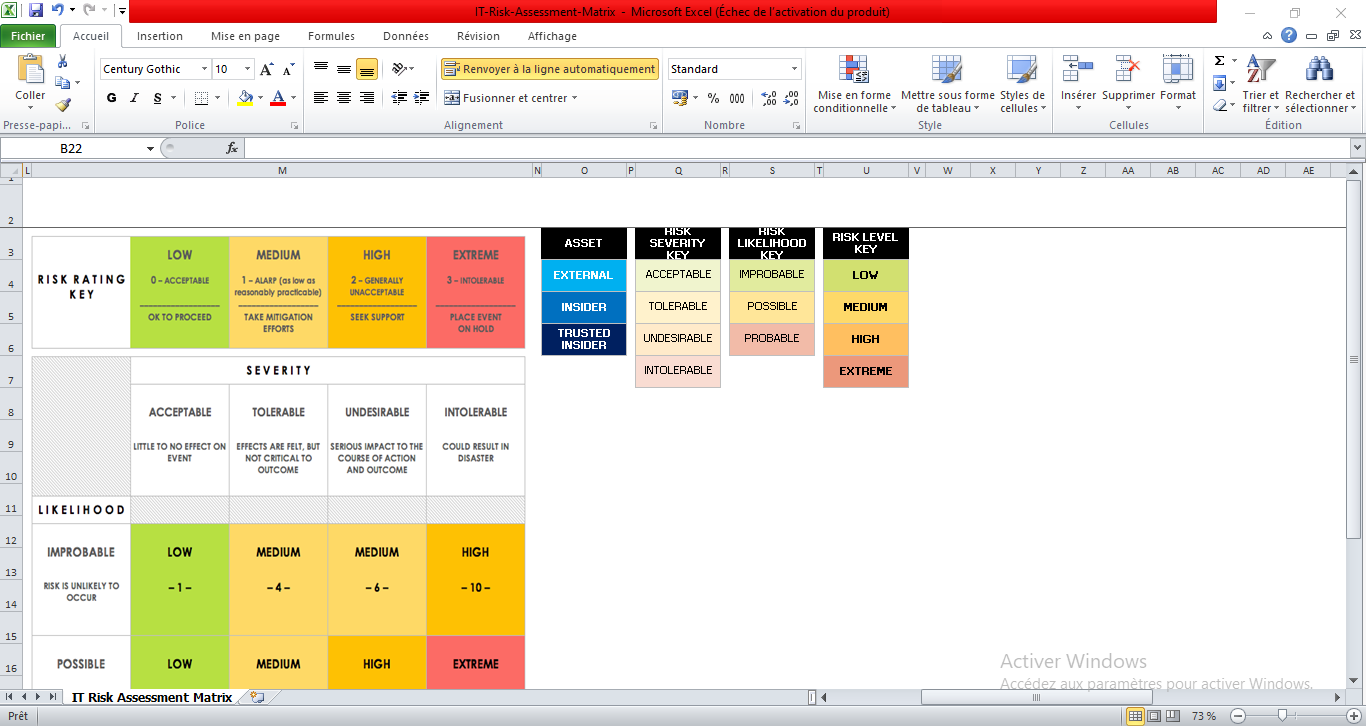Image resolution: width=1366 pixels, height=726 pixels.
Task: Toggle italic I formatting
Action: pyautogui.click(x=135, y=98)
